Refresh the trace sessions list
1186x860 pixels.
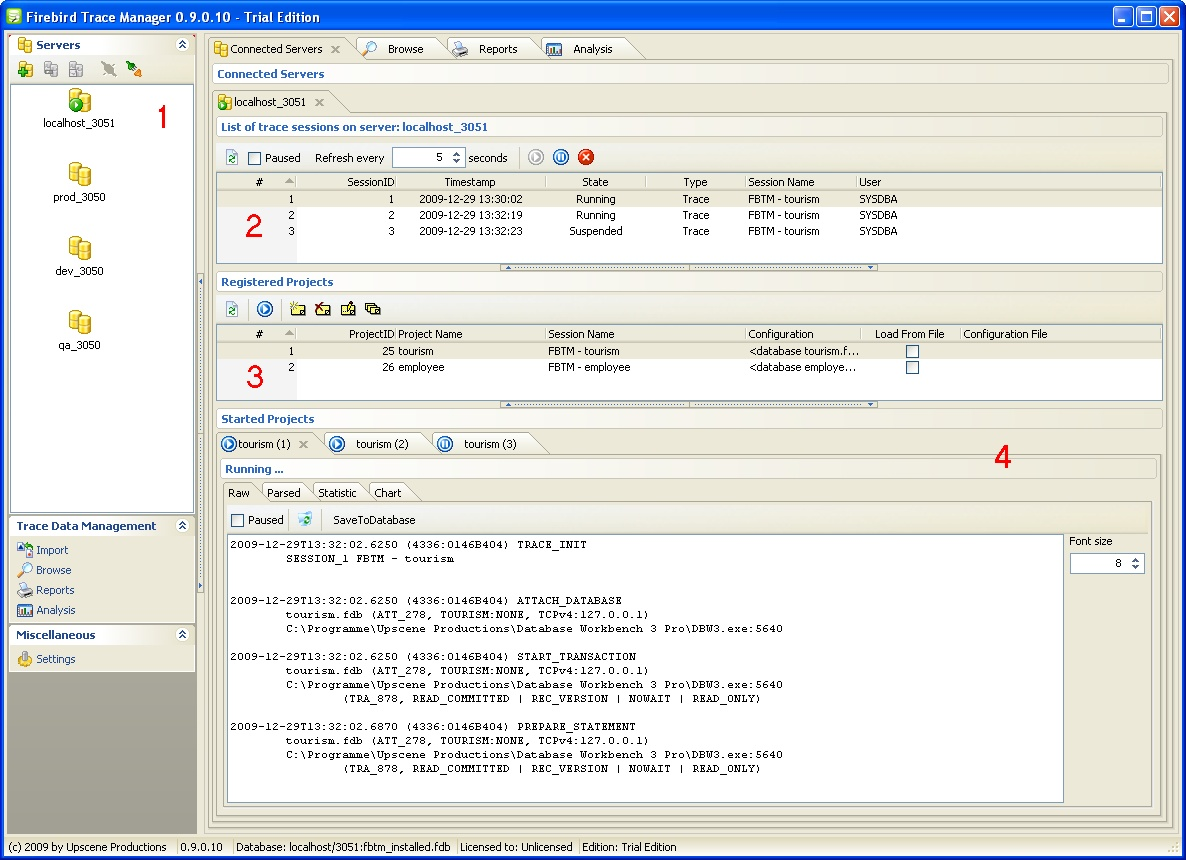(232, 157)
